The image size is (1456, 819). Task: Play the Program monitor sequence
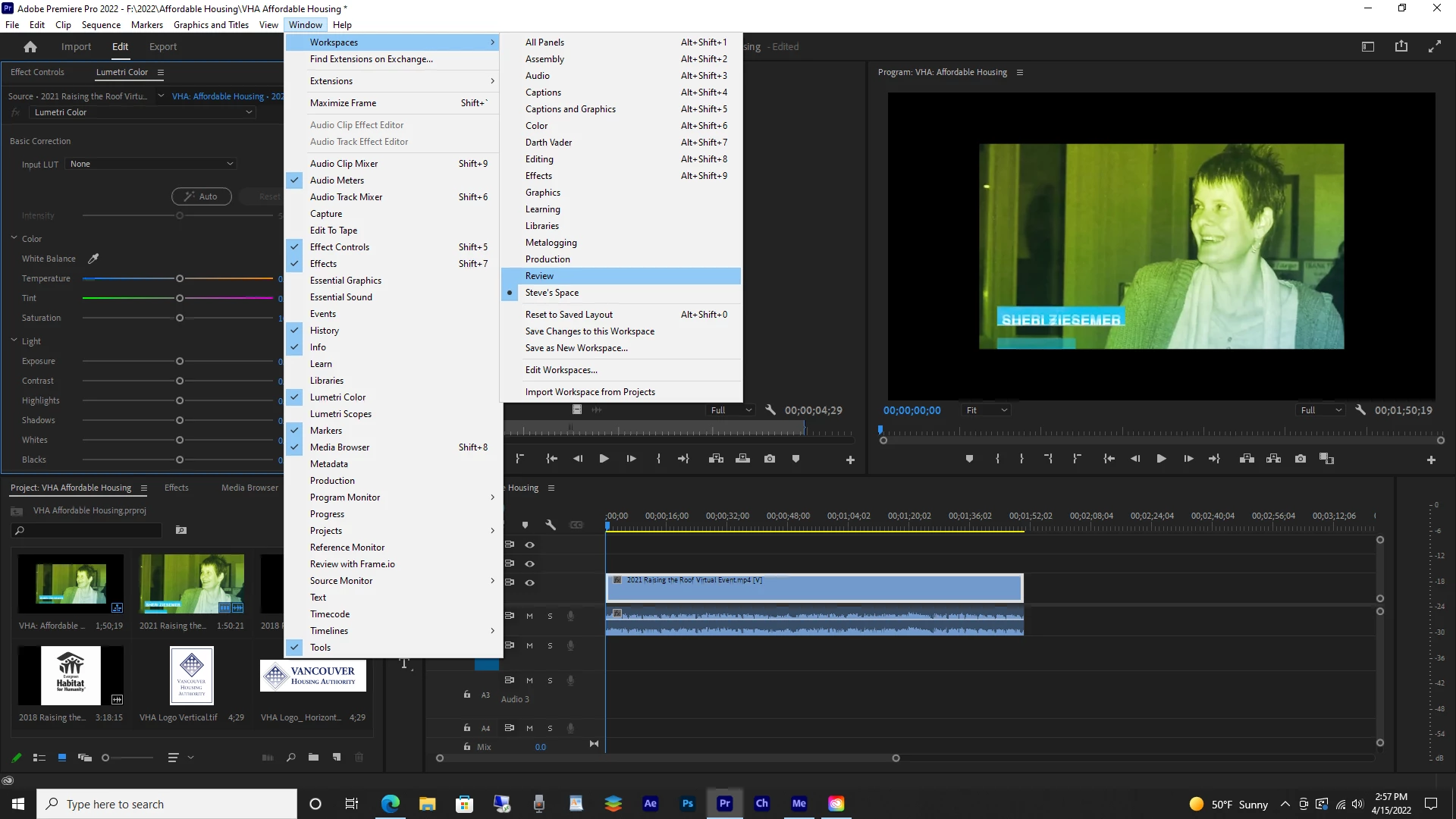[x=1161, y=459]
